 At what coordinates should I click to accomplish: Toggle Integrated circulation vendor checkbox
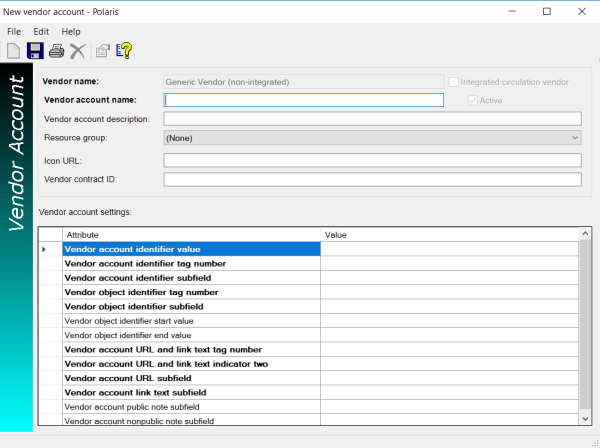[455, 81]
